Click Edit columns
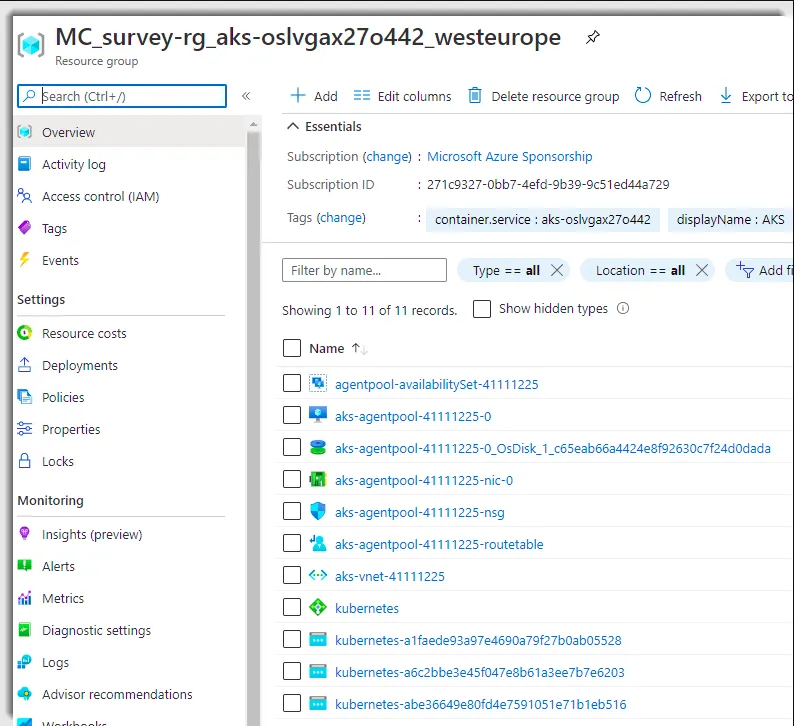Screen dimensions: 794x726 click(402, 96)
